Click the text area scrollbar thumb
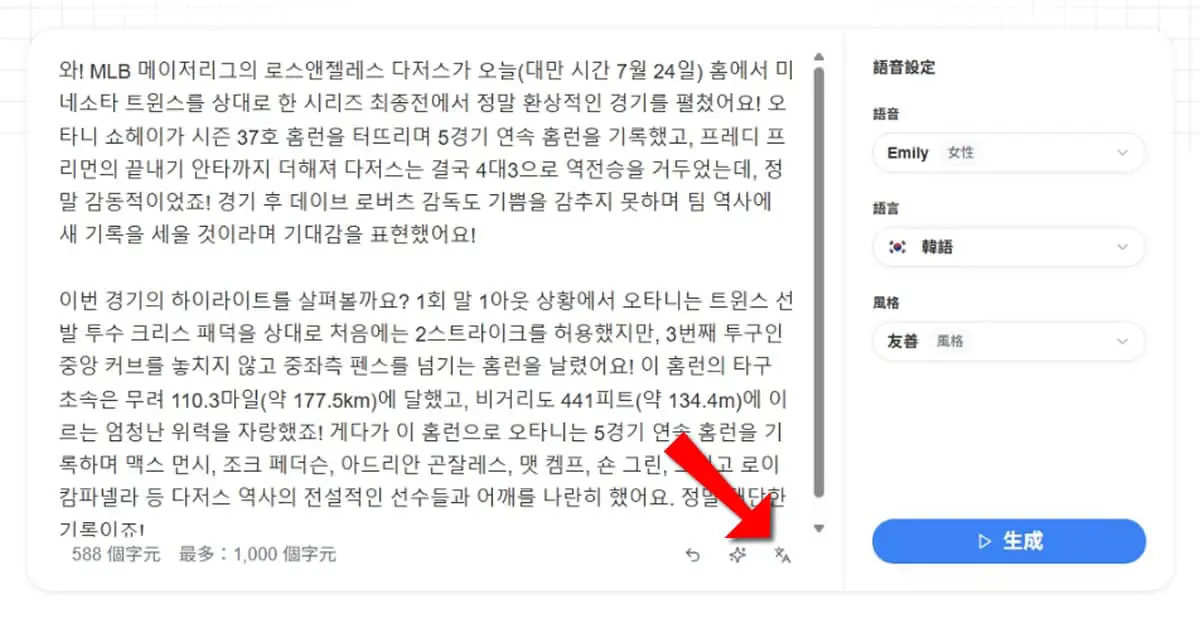The height and width of the screenshot is (628, 1200). point(818,281)
